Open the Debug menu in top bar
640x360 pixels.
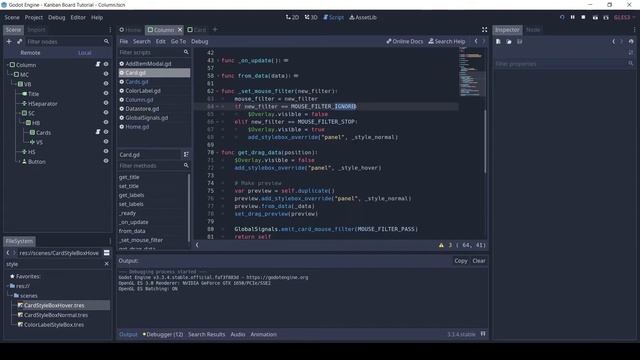[x=56, y=18]
